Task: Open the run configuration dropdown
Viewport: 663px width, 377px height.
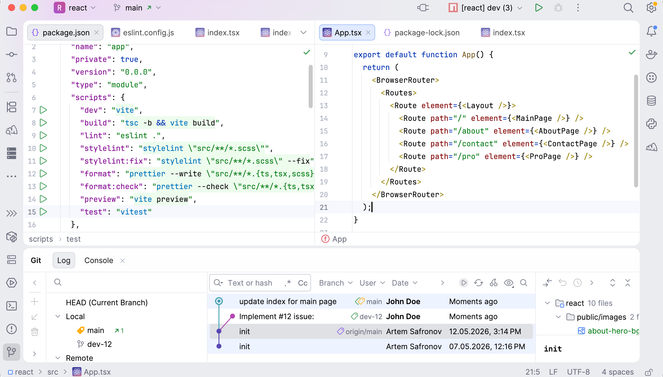Action: (x=485, y=8)
